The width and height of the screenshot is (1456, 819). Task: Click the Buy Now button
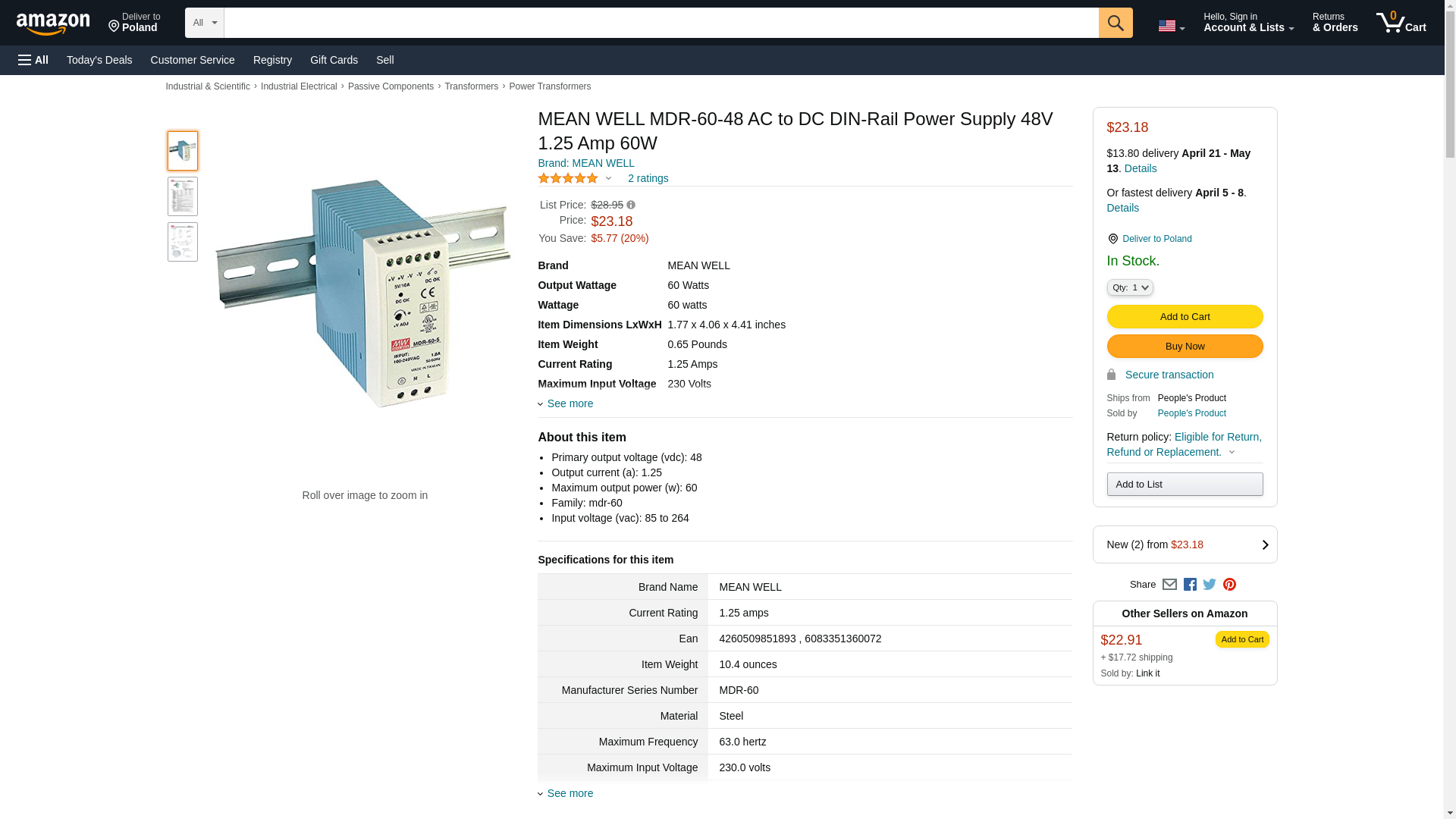[1185, 346]
